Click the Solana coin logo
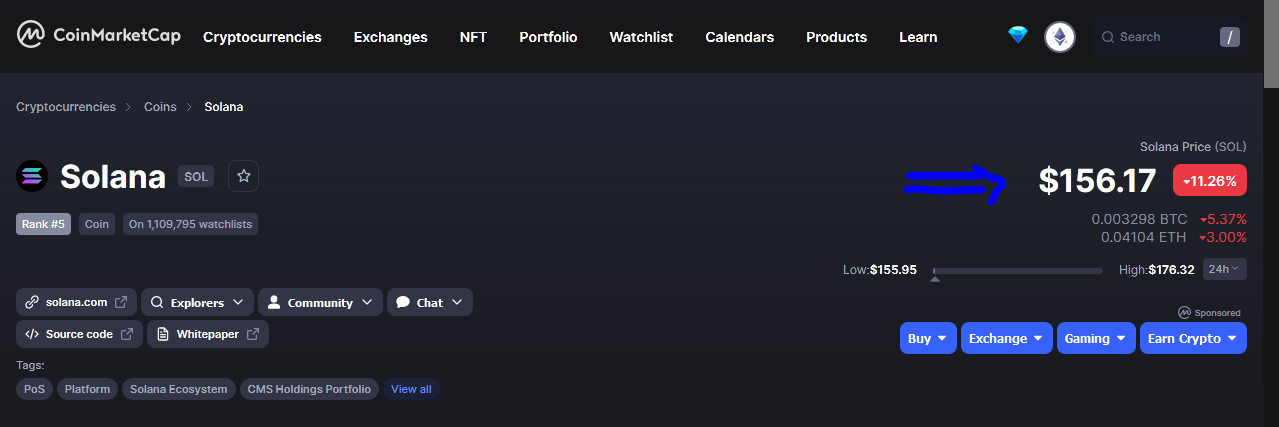 click(32, 177)
